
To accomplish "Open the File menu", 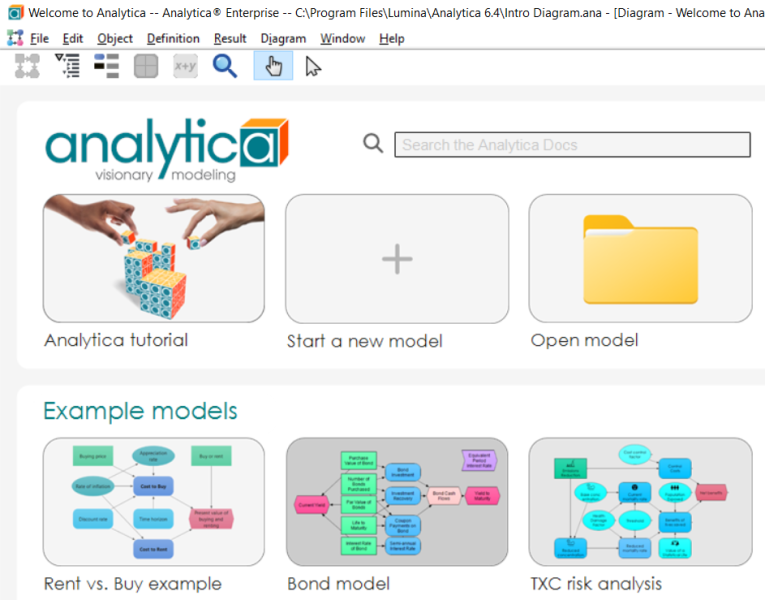I will click(39, 38).
